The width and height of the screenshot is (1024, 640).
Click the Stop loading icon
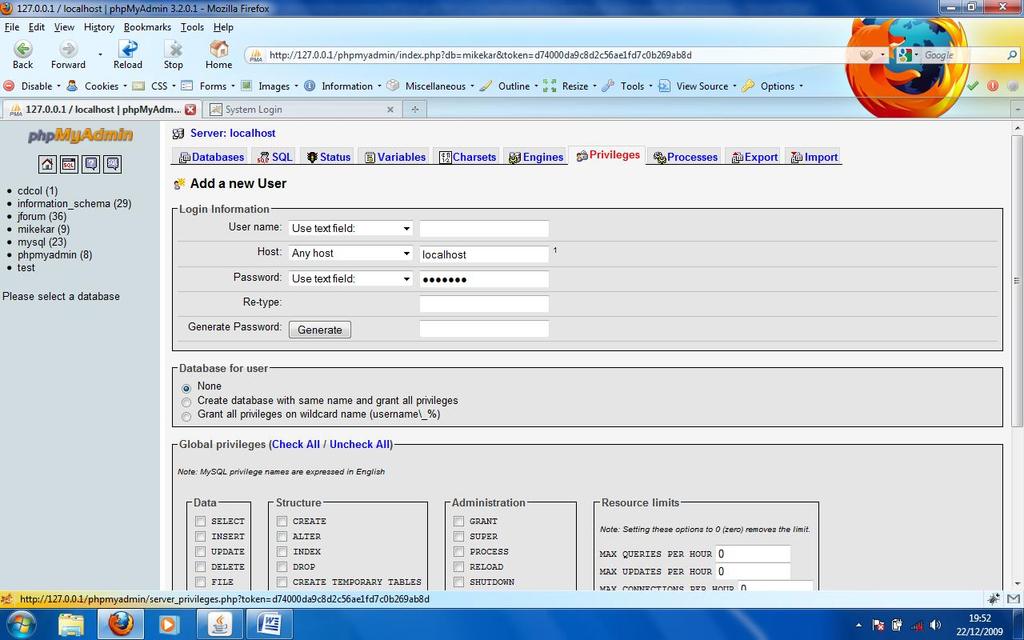[173, 55]
